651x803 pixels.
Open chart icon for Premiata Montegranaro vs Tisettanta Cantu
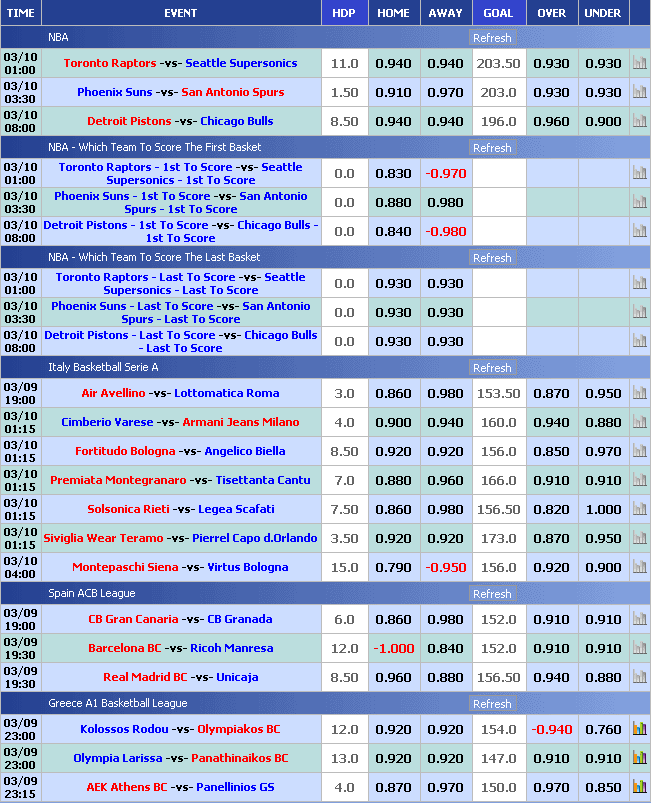click(639, 480)
